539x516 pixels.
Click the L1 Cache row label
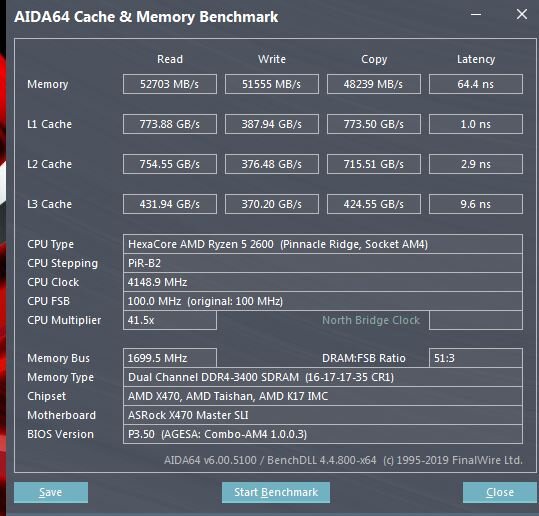[49, 124]
